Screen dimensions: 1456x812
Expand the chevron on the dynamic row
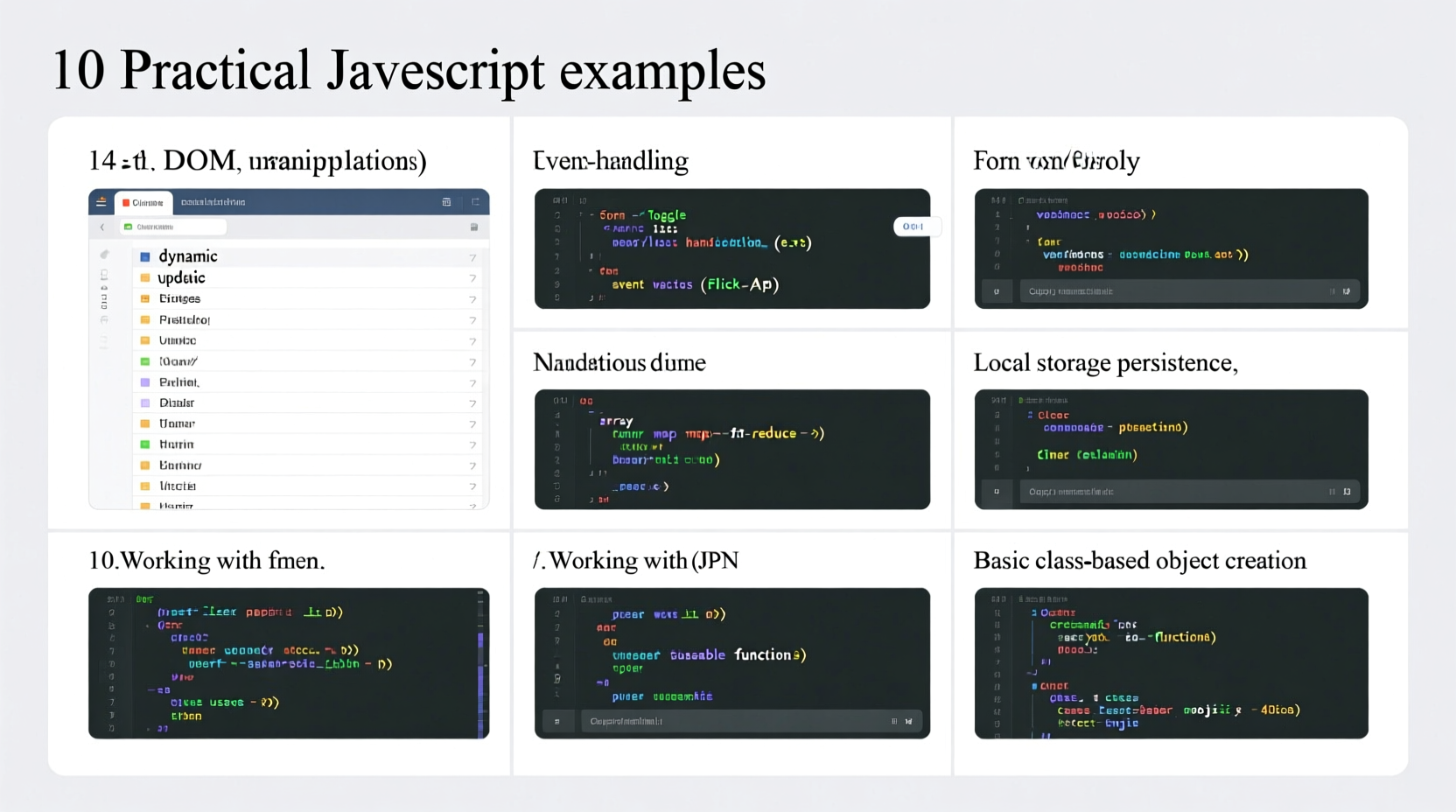pos(472,256)
